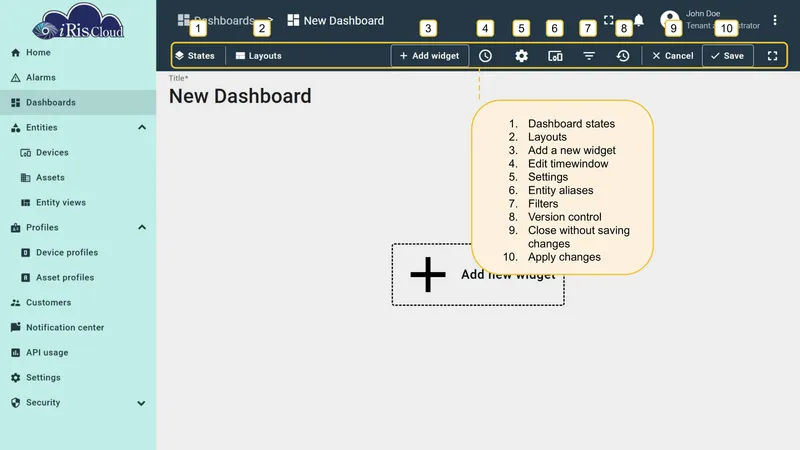Viewport: 800px width, 450px height.
Task: Edit the New Dashboard title field
Action: [240, 96]
